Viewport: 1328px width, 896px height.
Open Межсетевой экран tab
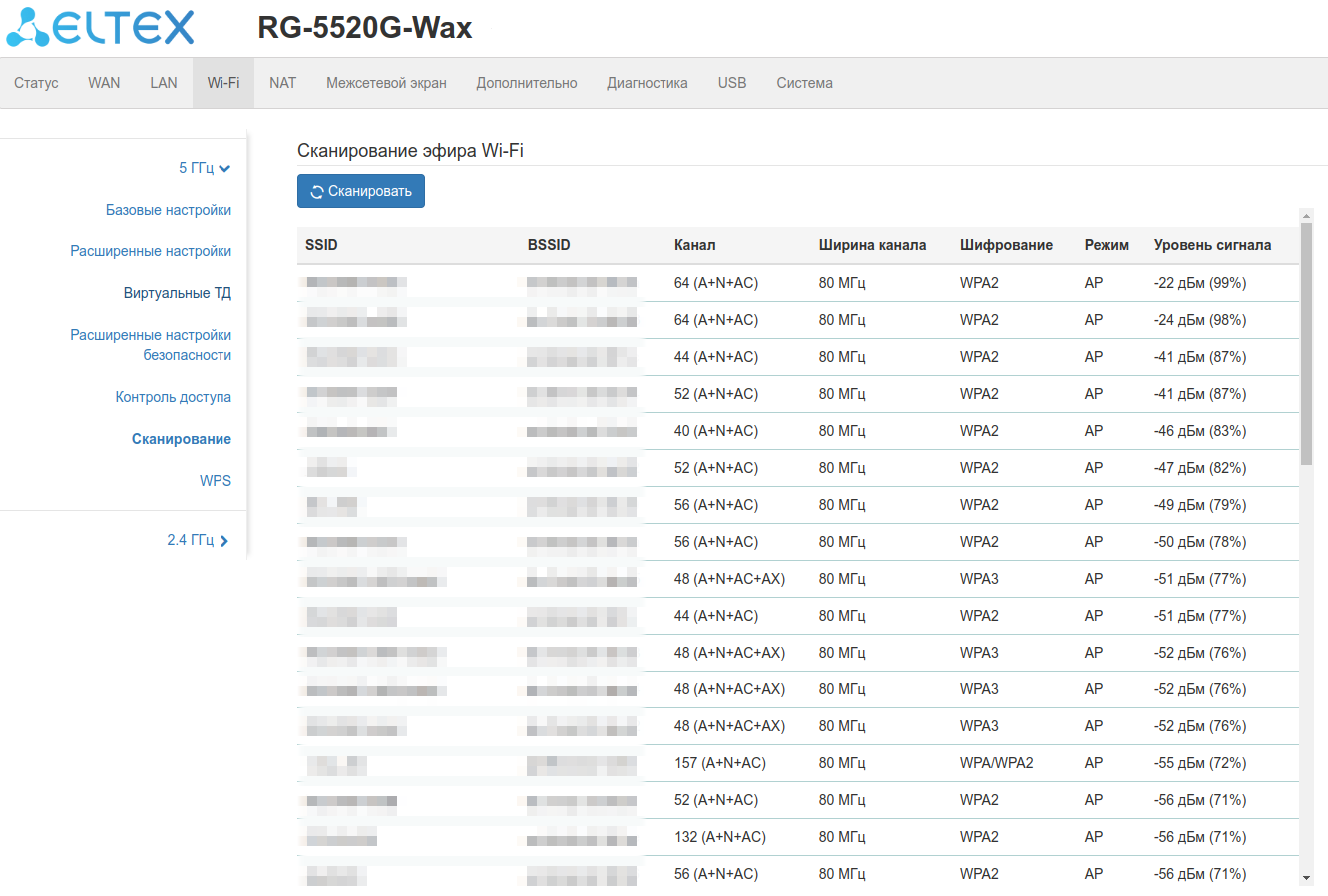(386, 83)
